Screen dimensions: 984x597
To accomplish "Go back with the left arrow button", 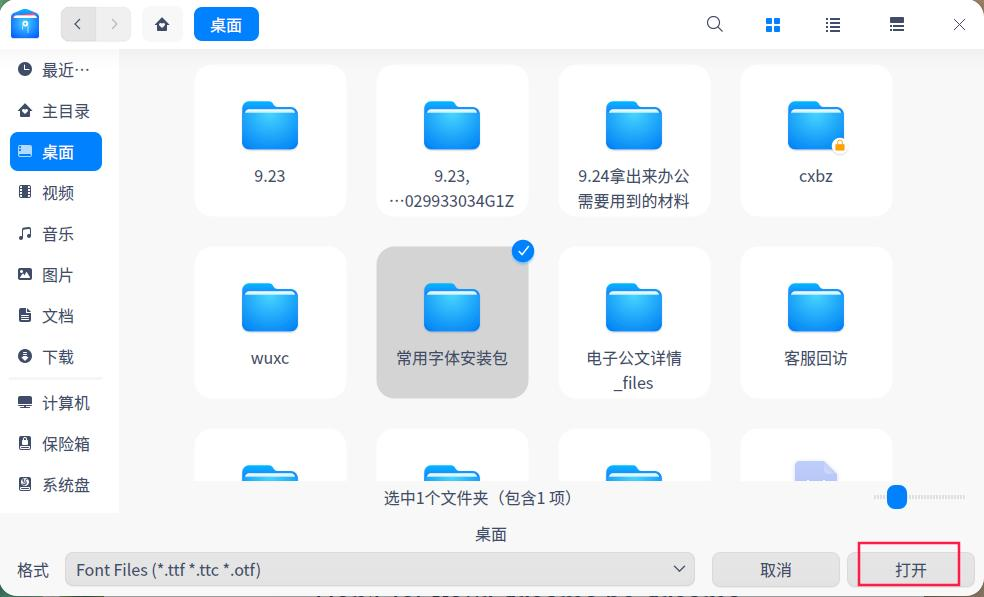I will tap(78, 24).
